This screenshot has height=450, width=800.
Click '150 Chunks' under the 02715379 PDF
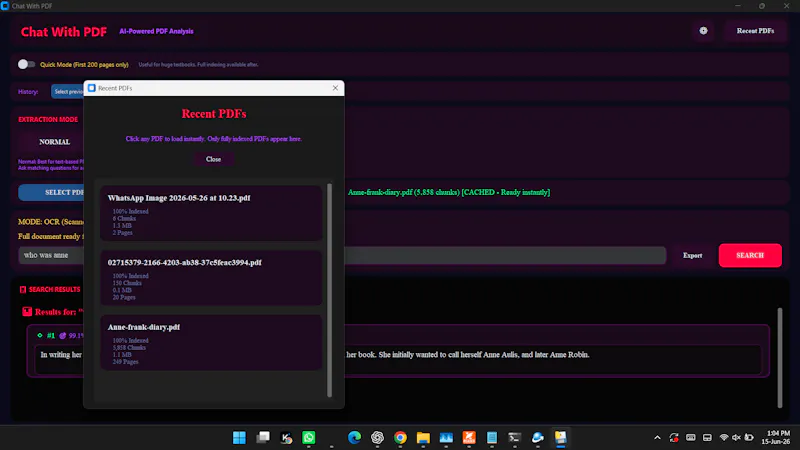point(127,283)
